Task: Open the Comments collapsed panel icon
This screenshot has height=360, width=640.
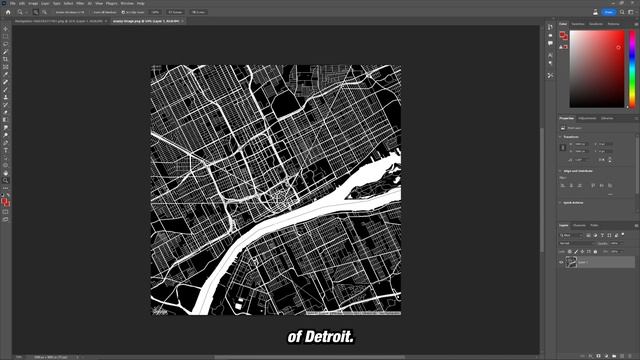Action: click(x=550, y=43)
